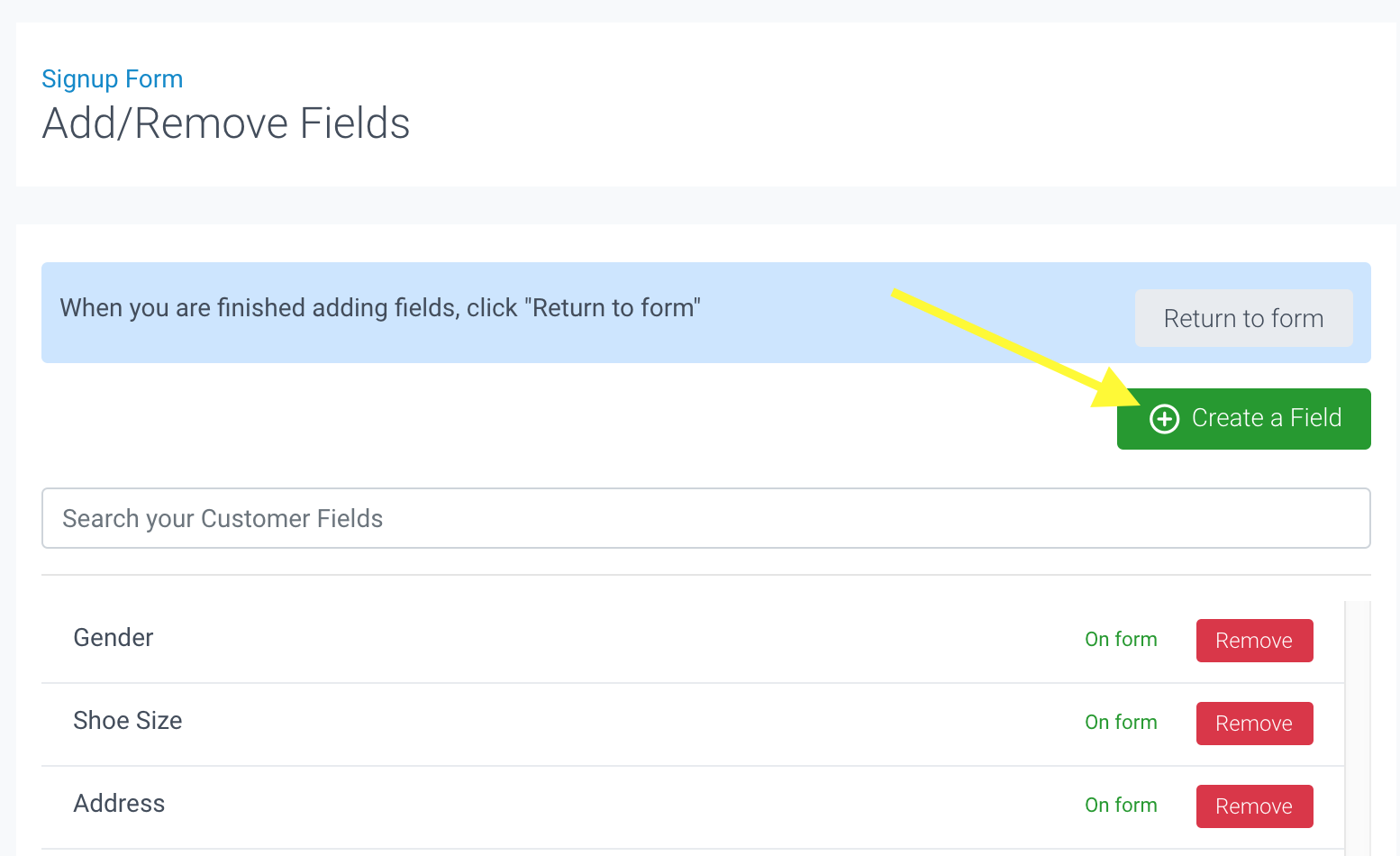Click the On form status beside Shoe Size

pyautogui.click(x=1121, y=723)
